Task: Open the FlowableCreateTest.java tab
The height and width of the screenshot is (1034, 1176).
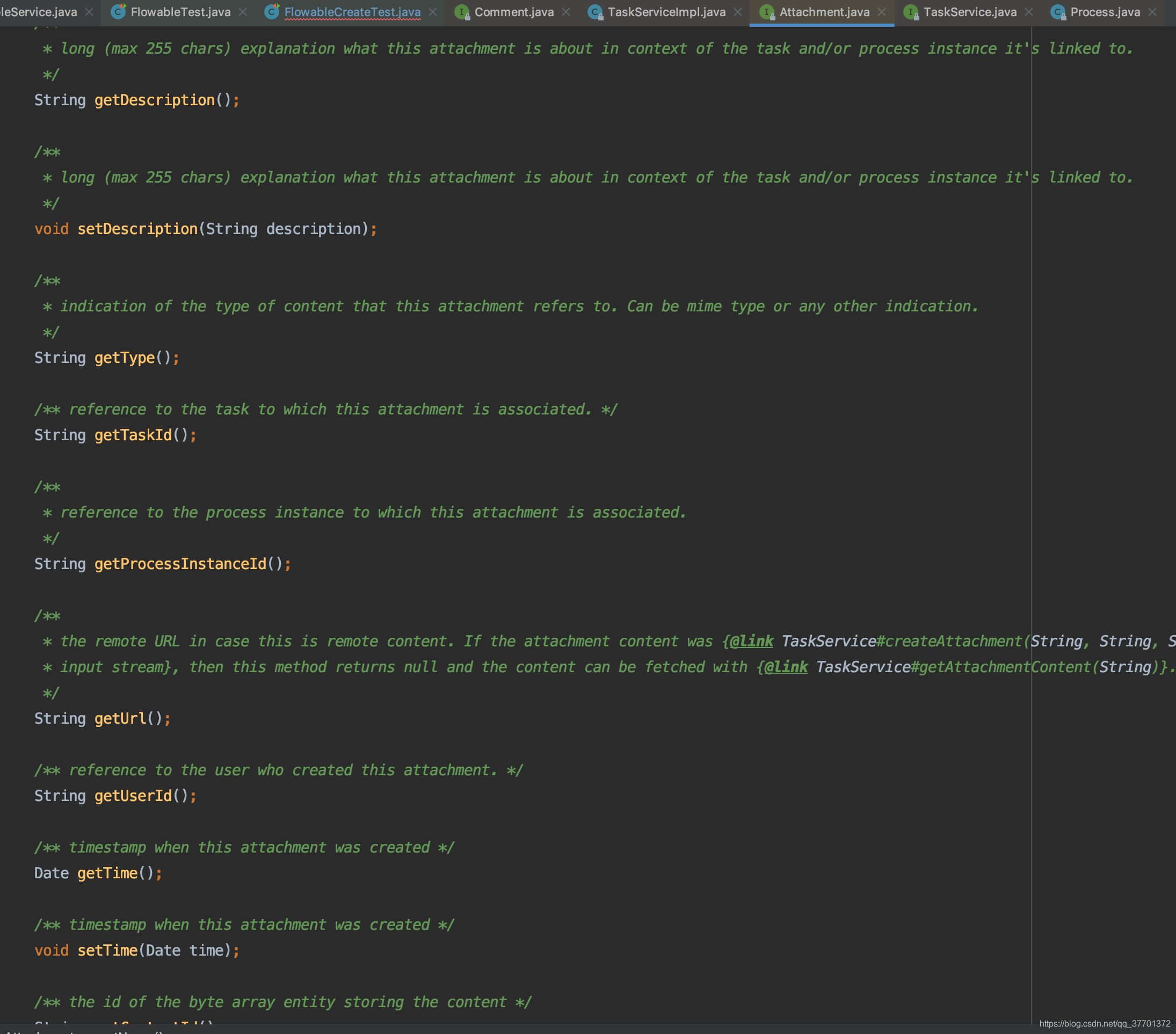Action: [x=352, y=11]
